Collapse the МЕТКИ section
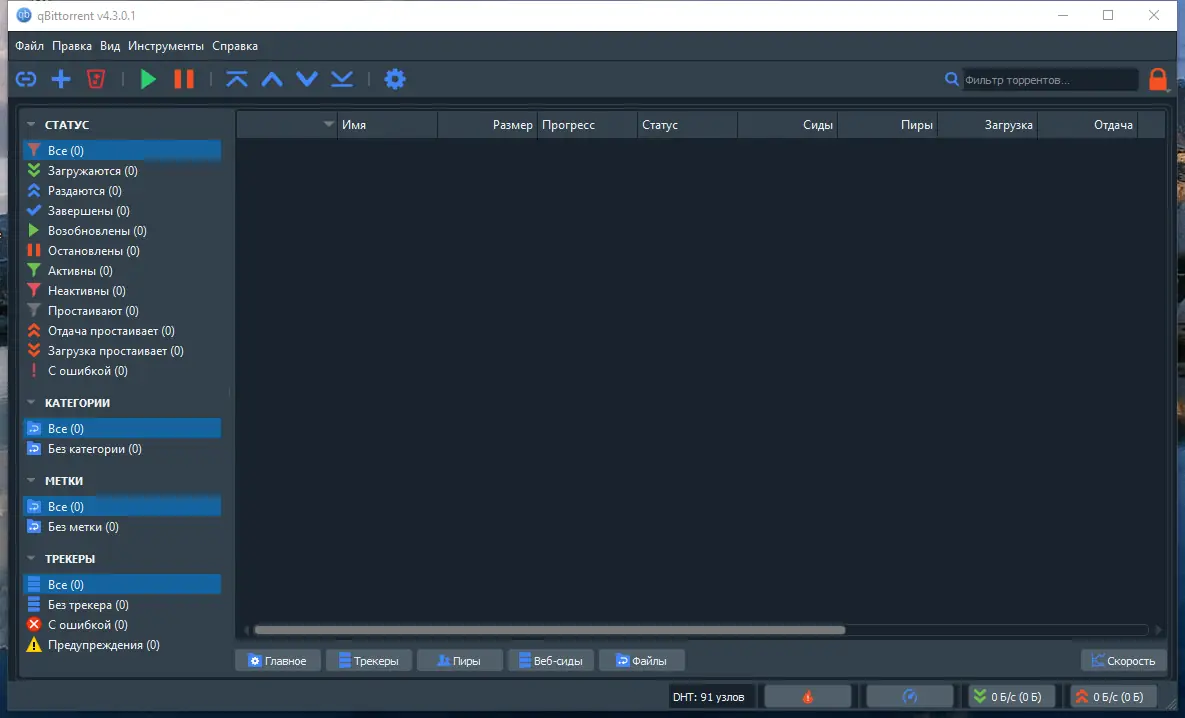The width and height of the screenshot is (1185, 718). [x=31, y=481]
